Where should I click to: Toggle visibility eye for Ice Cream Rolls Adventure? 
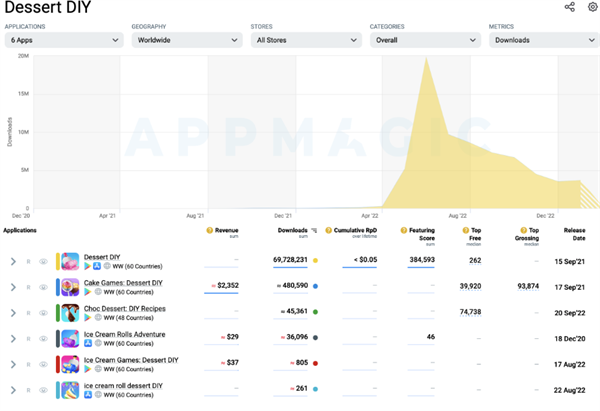[x=43, y=339]
